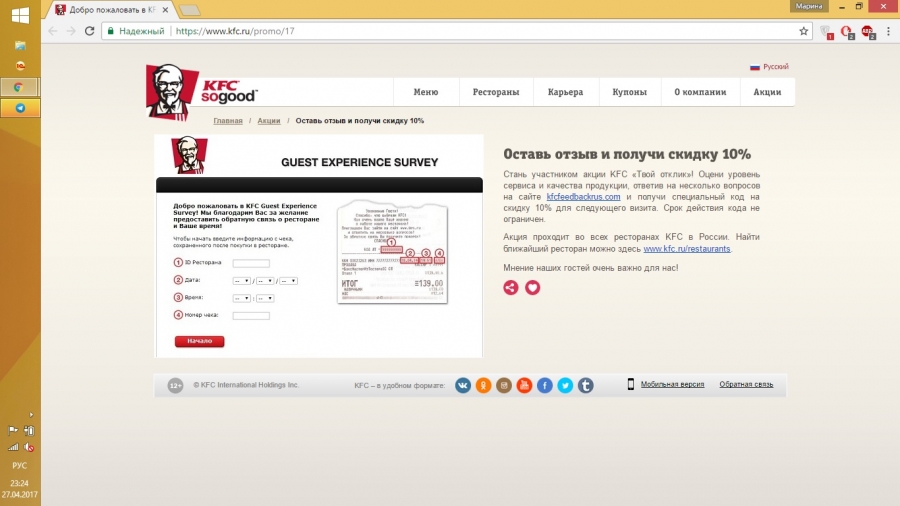This screenshot has width=900, height=506.
Task: Follow the kfcfeedbackrus.com link
Action: tap(583, 197)
